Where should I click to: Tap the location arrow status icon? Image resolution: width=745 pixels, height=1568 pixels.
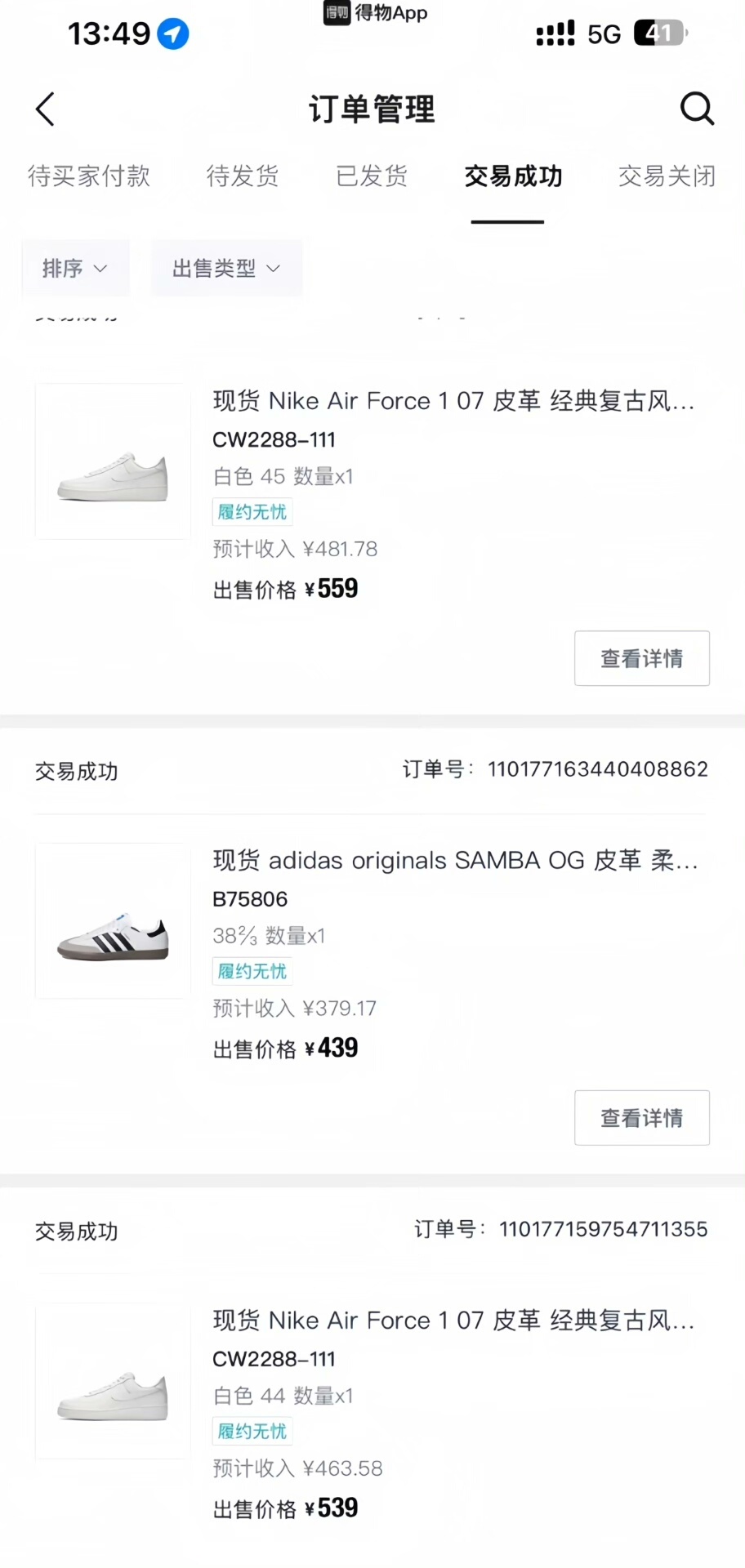click(x=173, y=34)
